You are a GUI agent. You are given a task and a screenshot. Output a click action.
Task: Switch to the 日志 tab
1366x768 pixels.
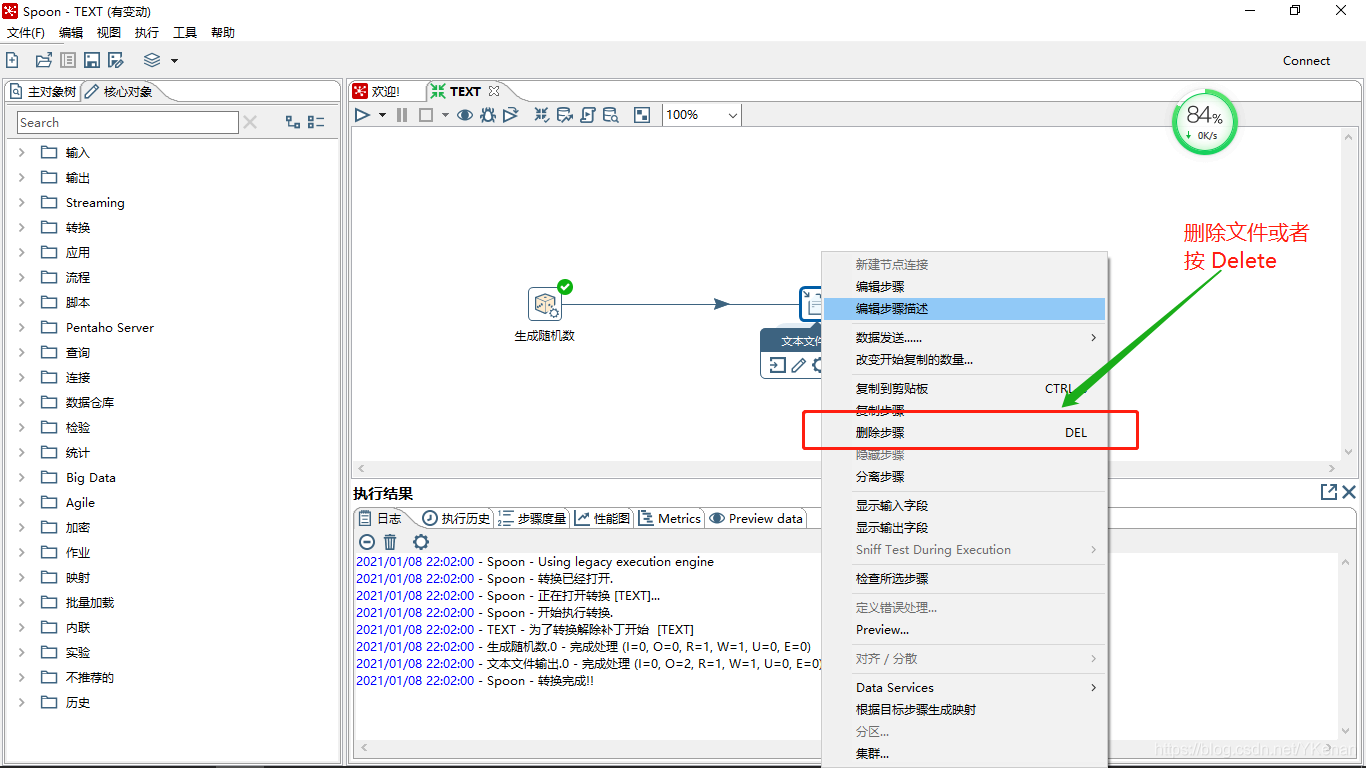point(380,518)
